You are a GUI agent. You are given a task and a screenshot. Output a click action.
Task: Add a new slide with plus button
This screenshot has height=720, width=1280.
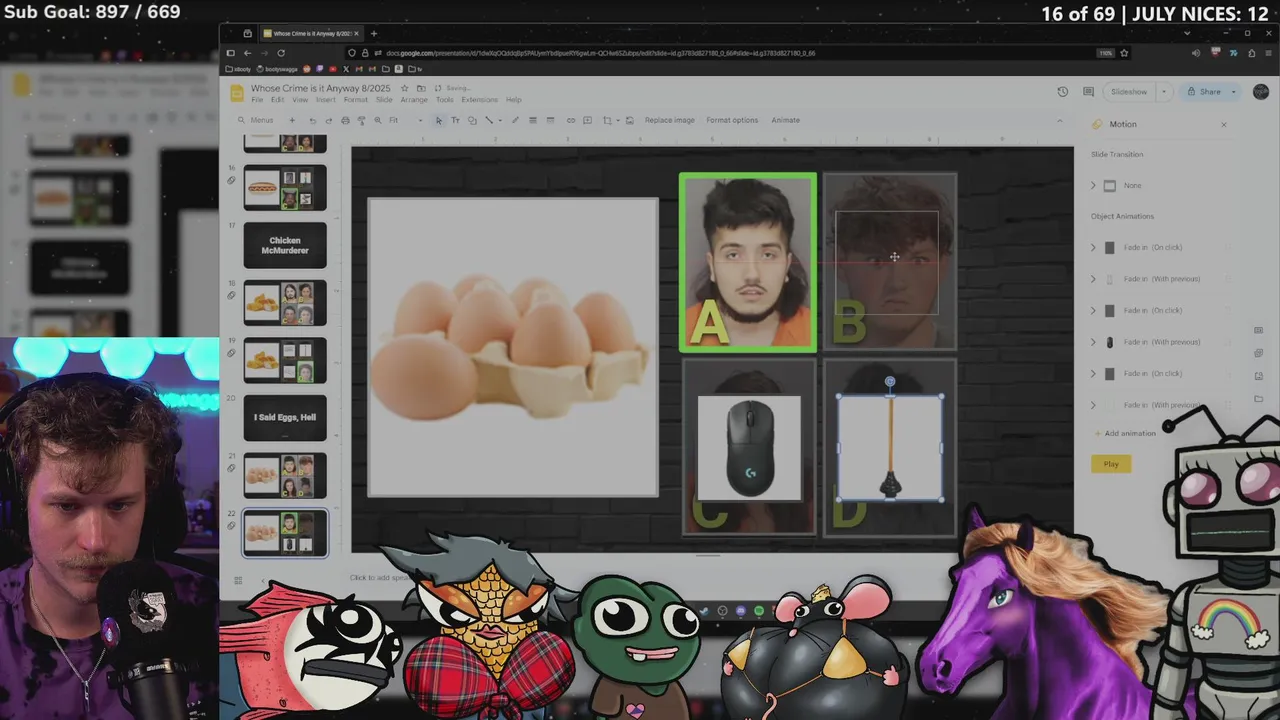292,120
